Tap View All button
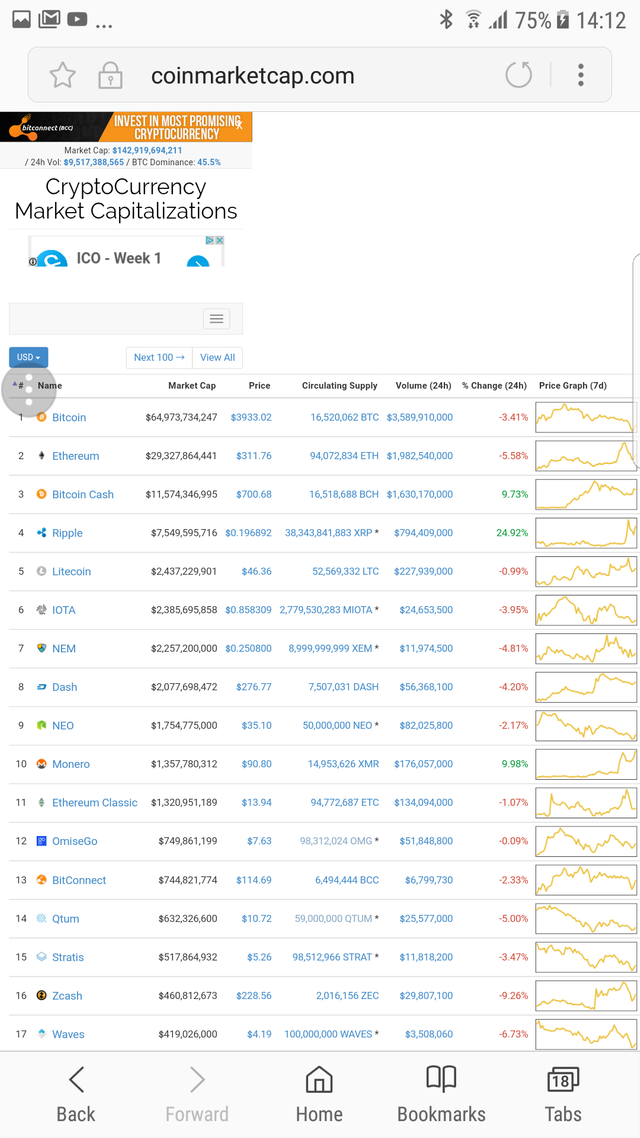640x1138 pixels. pos(218,357)
